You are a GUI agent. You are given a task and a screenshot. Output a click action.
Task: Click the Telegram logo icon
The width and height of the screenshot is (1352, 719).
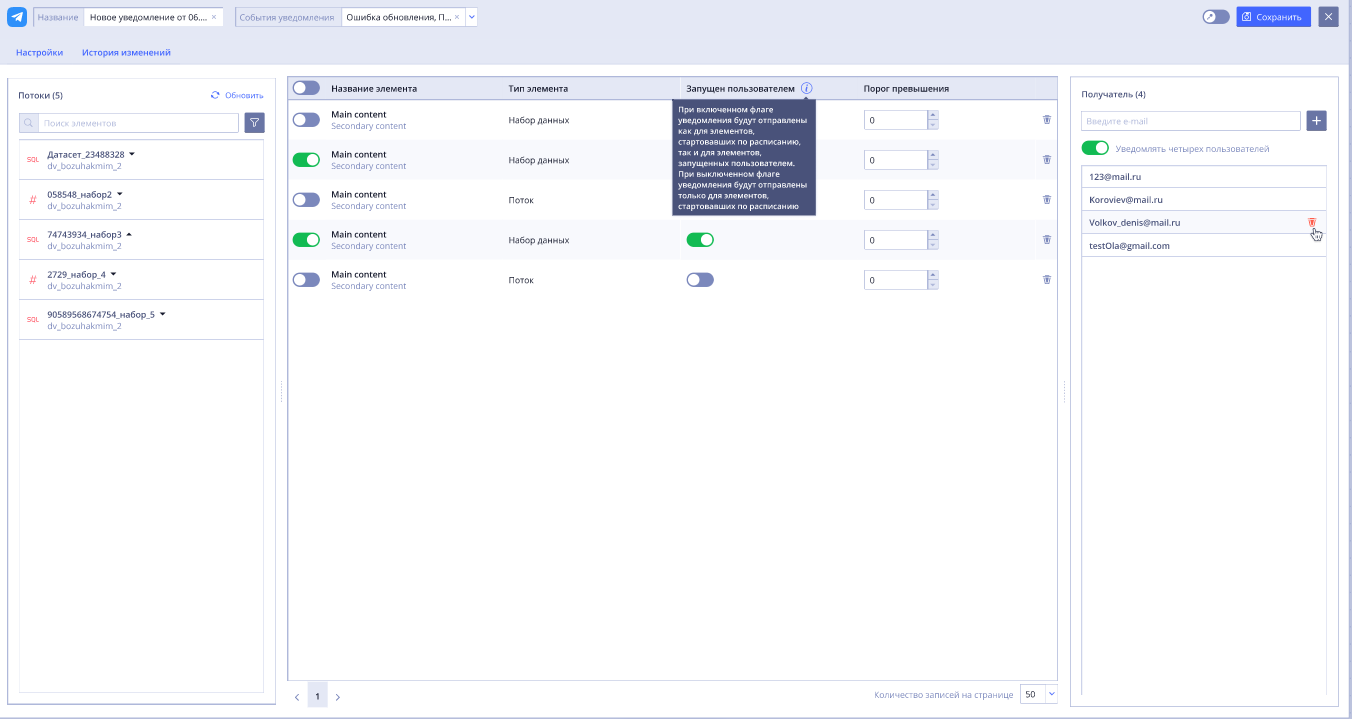[x=17, y=17]
